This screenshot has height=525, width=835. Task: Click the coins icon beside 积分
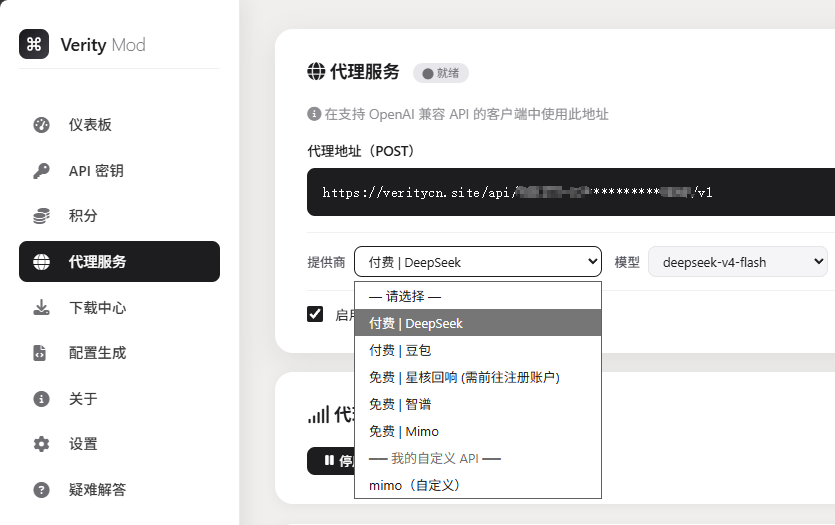click(41, 216)
